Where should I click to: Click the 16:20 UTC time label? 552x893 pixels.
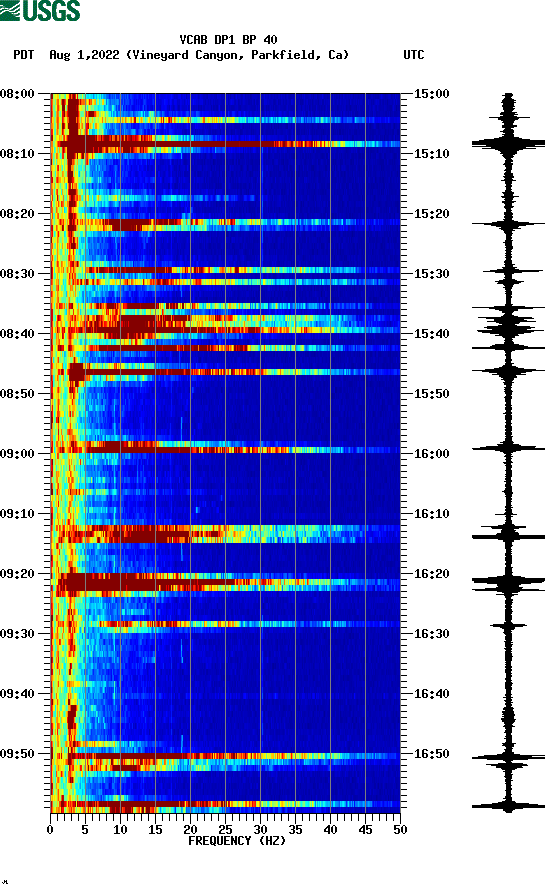pos(431,574)
